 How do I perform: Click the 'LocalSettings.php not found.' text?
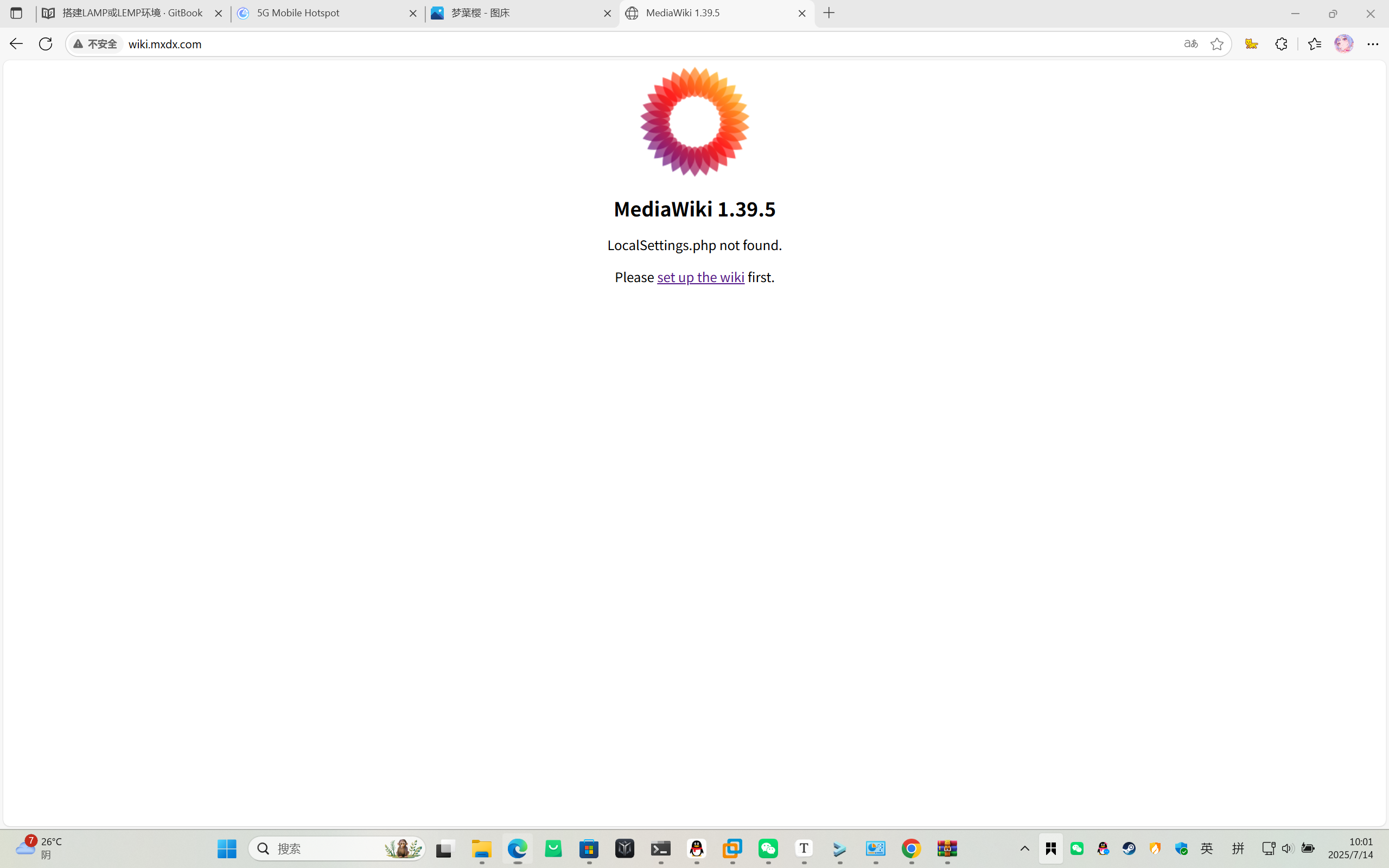coord(694,245)
